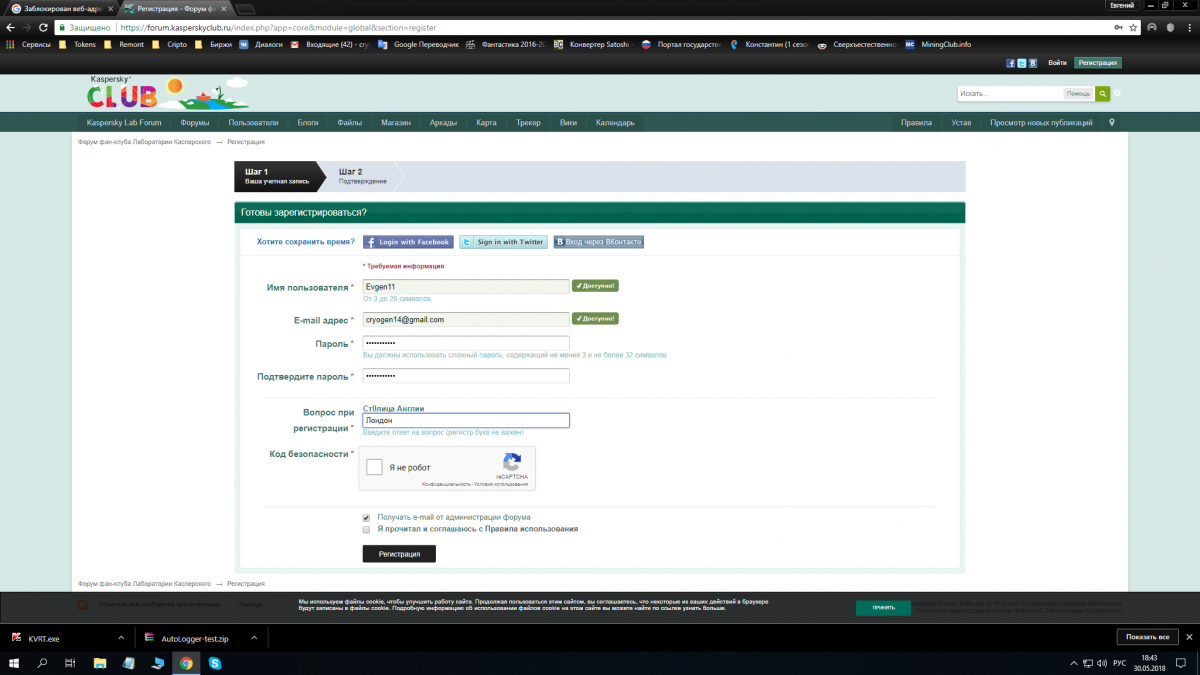Viewport: 1200px width, 675px height.
Task: Open Kaspersky Lab Forum menu item
Action: coord(124,123)
